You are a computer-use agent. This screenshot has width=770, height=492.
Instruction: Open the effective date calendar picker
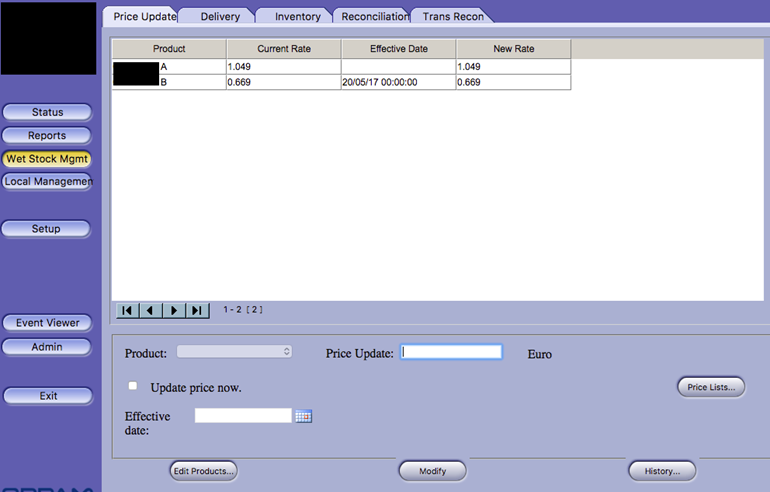tap(304, 416)
